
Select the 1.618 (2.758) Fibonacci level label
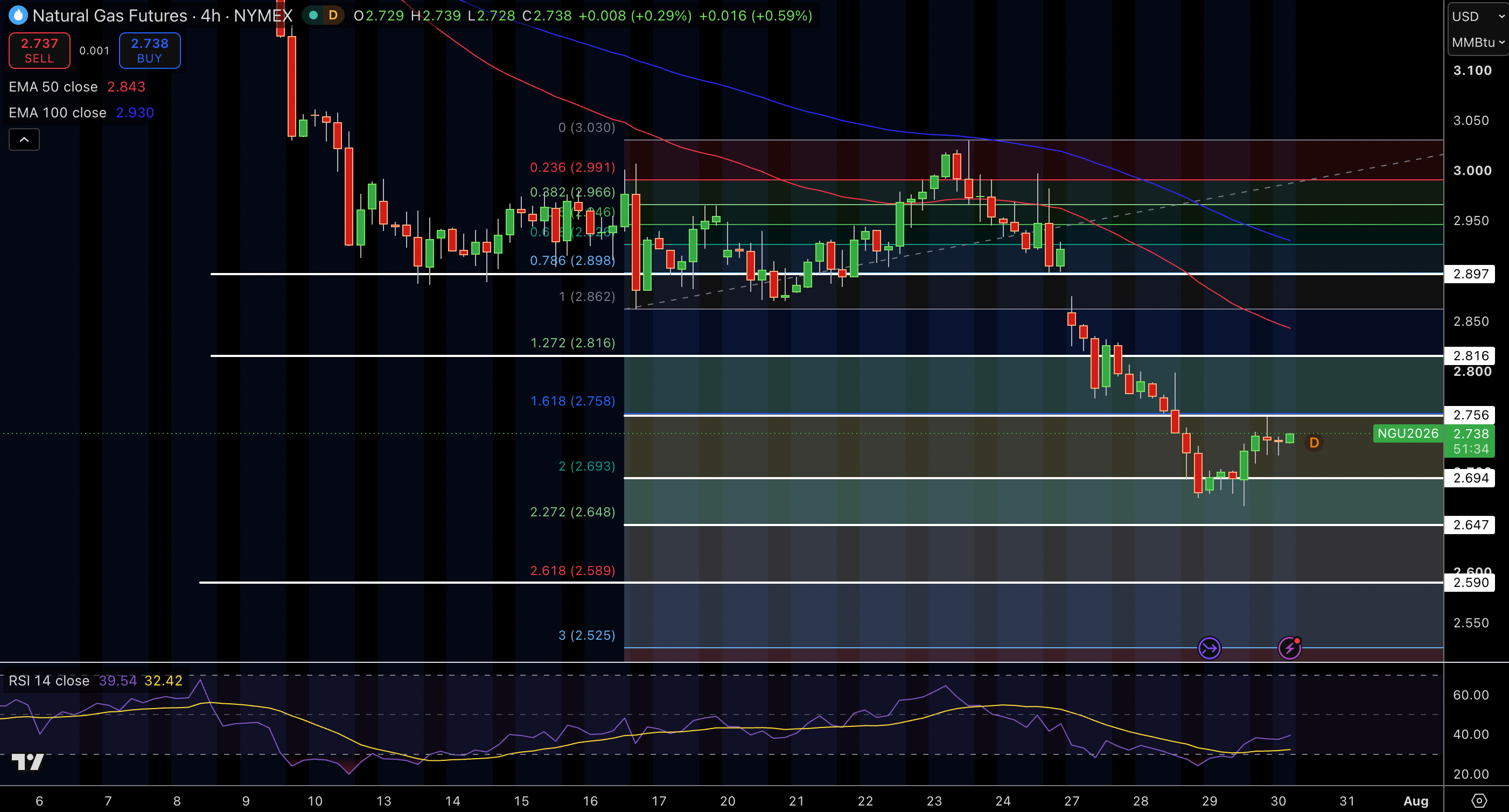tap(572, 401)
